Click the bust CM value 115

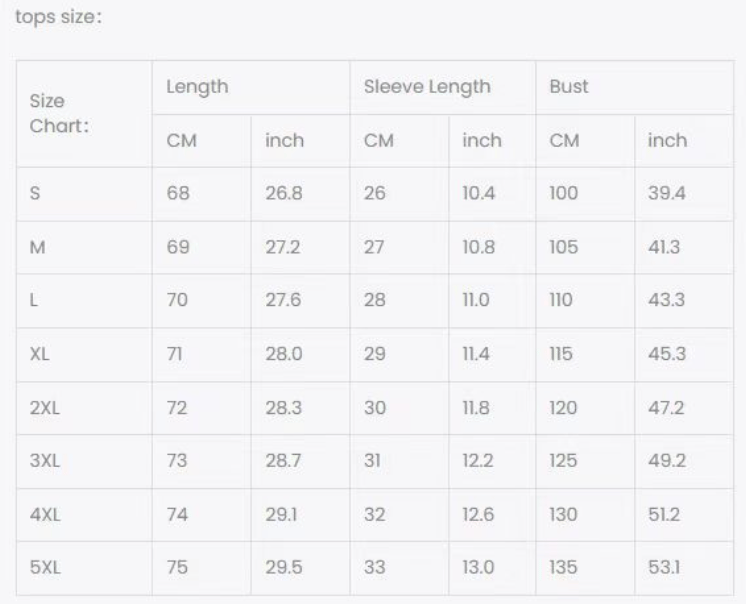tap(561, 354)
